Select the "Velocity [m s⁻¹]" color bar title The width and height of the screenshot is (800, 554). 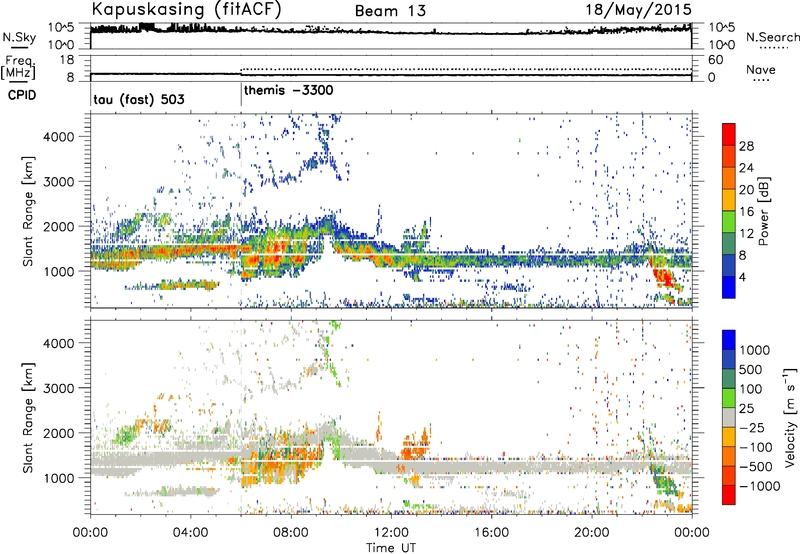pos(790,418)
